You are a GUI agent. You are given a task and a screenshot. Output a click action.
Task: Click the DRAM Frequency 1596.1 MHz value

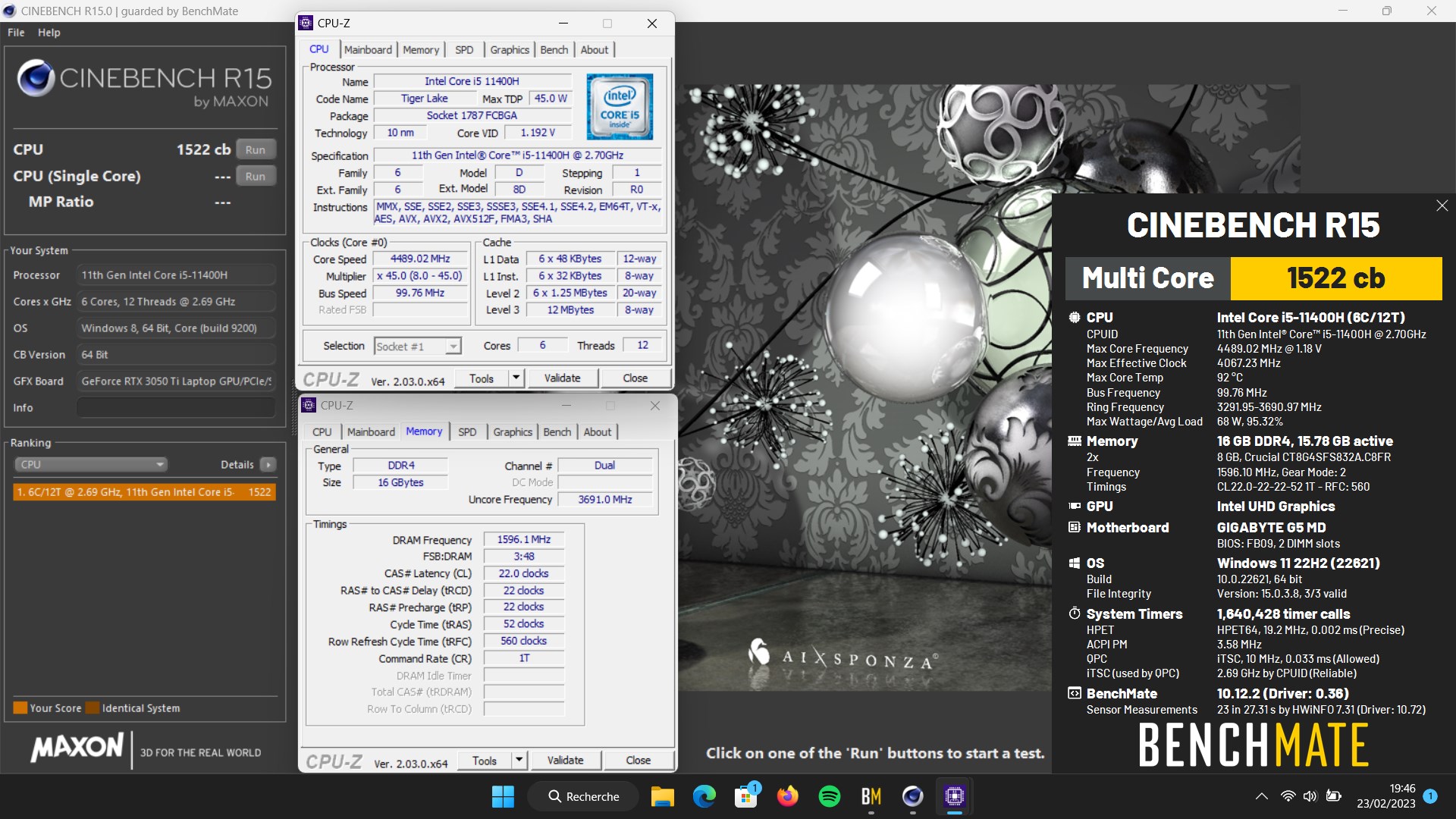[x=524, y=539]
